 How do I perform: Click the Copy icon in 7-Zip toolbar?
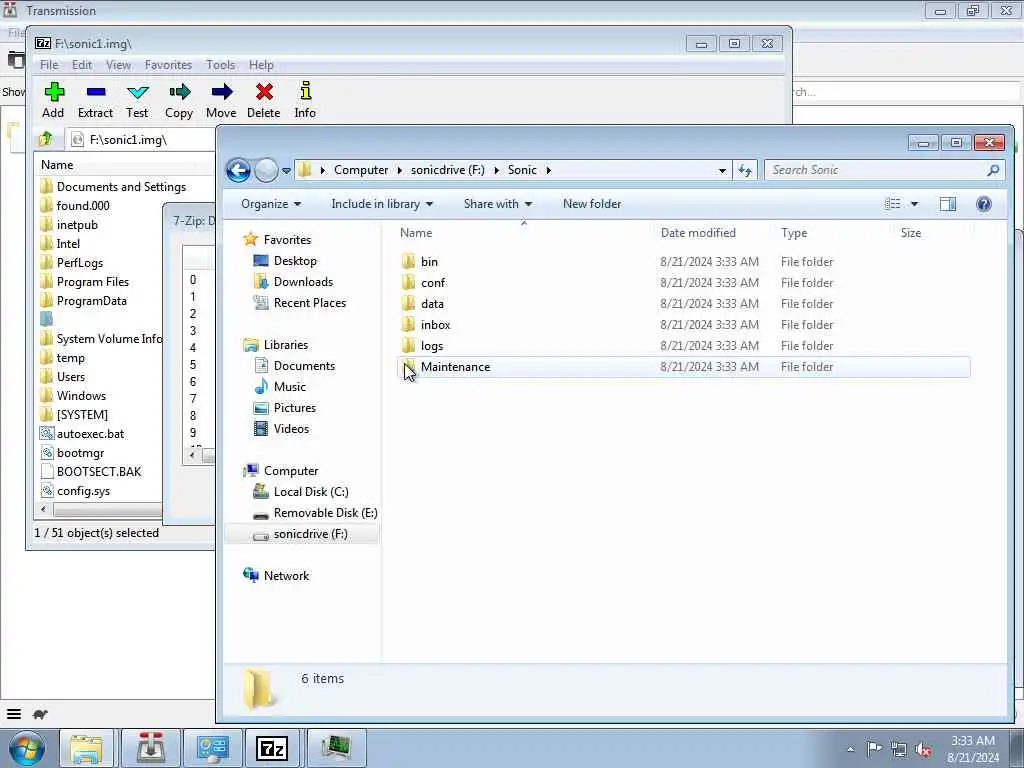[179, 92]
